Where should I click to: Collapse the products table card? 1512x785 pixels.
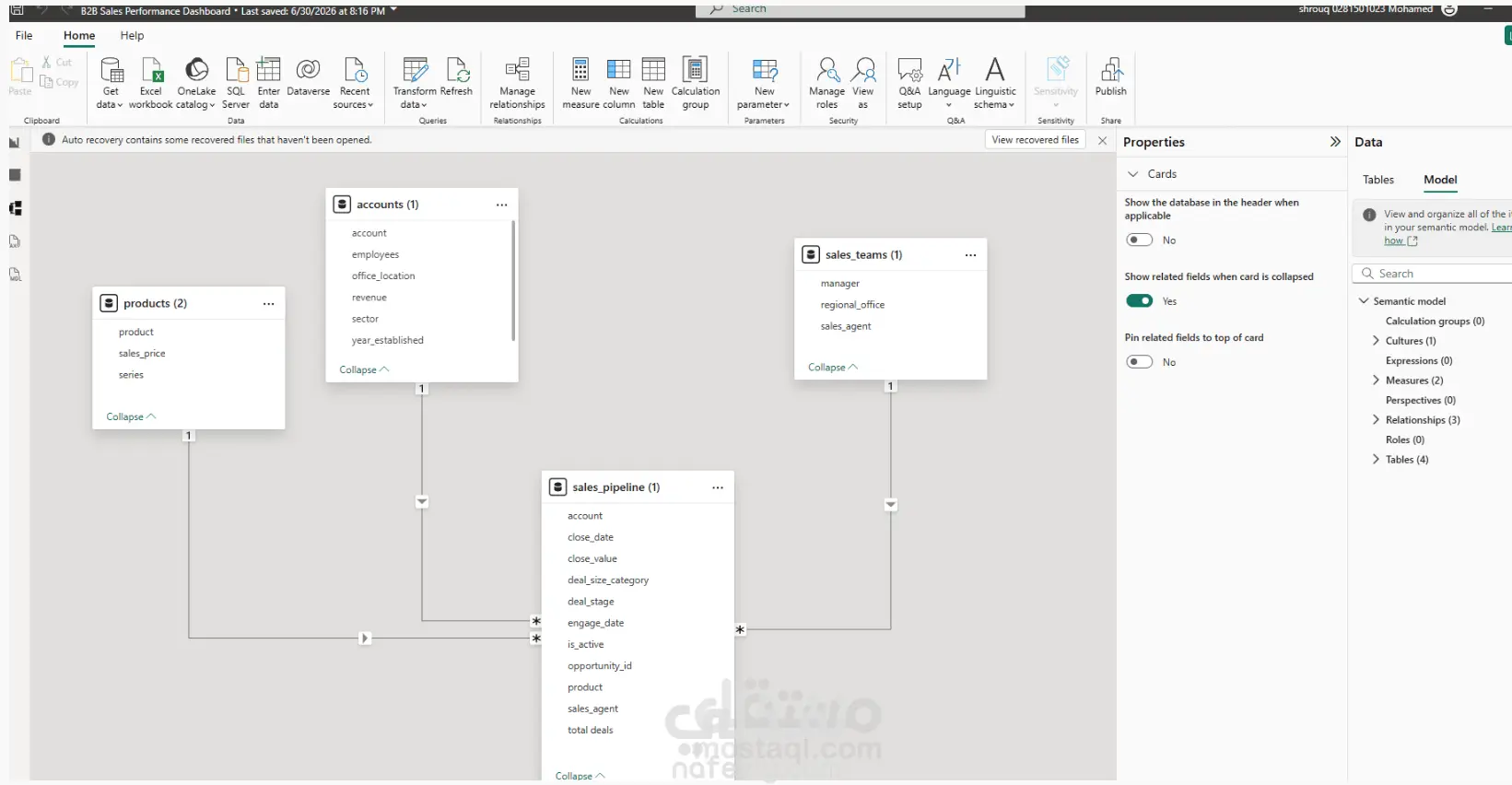point(131,416)
